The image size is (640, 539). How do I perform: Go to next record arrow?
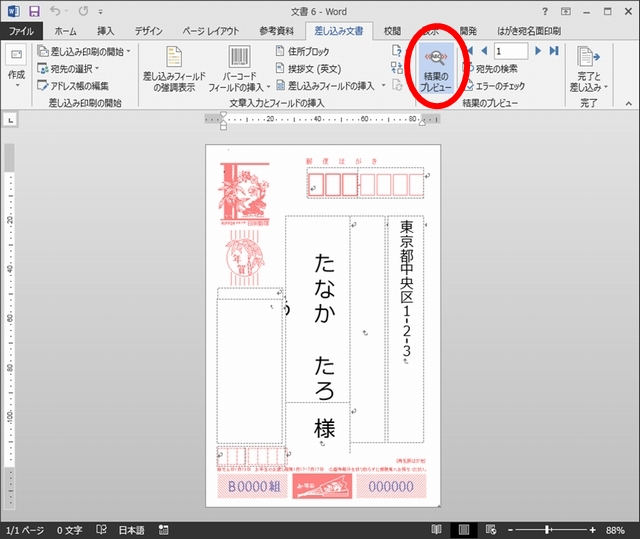coord(538,51)
